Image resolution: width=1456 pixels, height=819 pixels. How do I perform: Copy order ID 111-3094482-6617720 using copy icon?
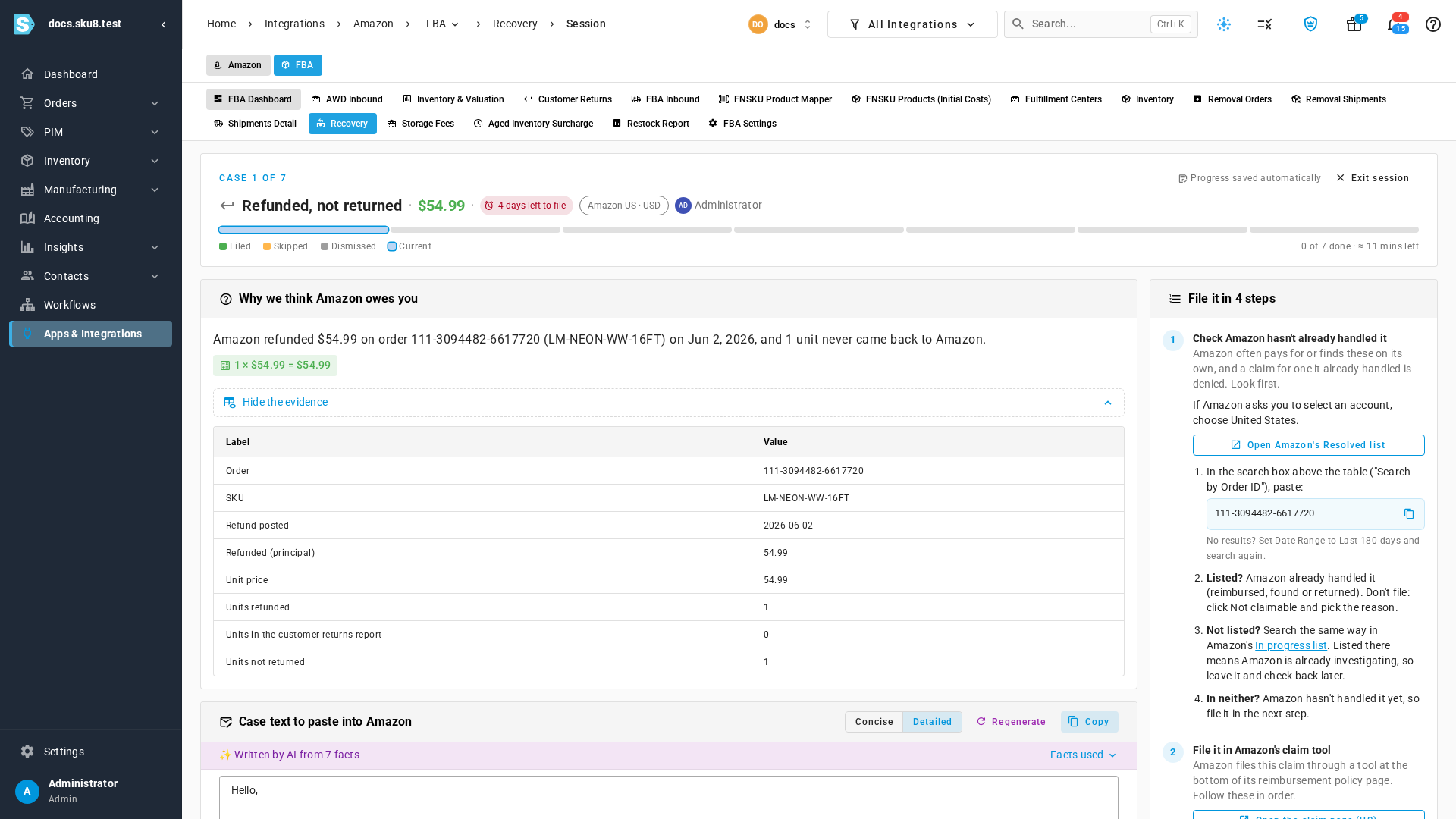(1408, 514)
